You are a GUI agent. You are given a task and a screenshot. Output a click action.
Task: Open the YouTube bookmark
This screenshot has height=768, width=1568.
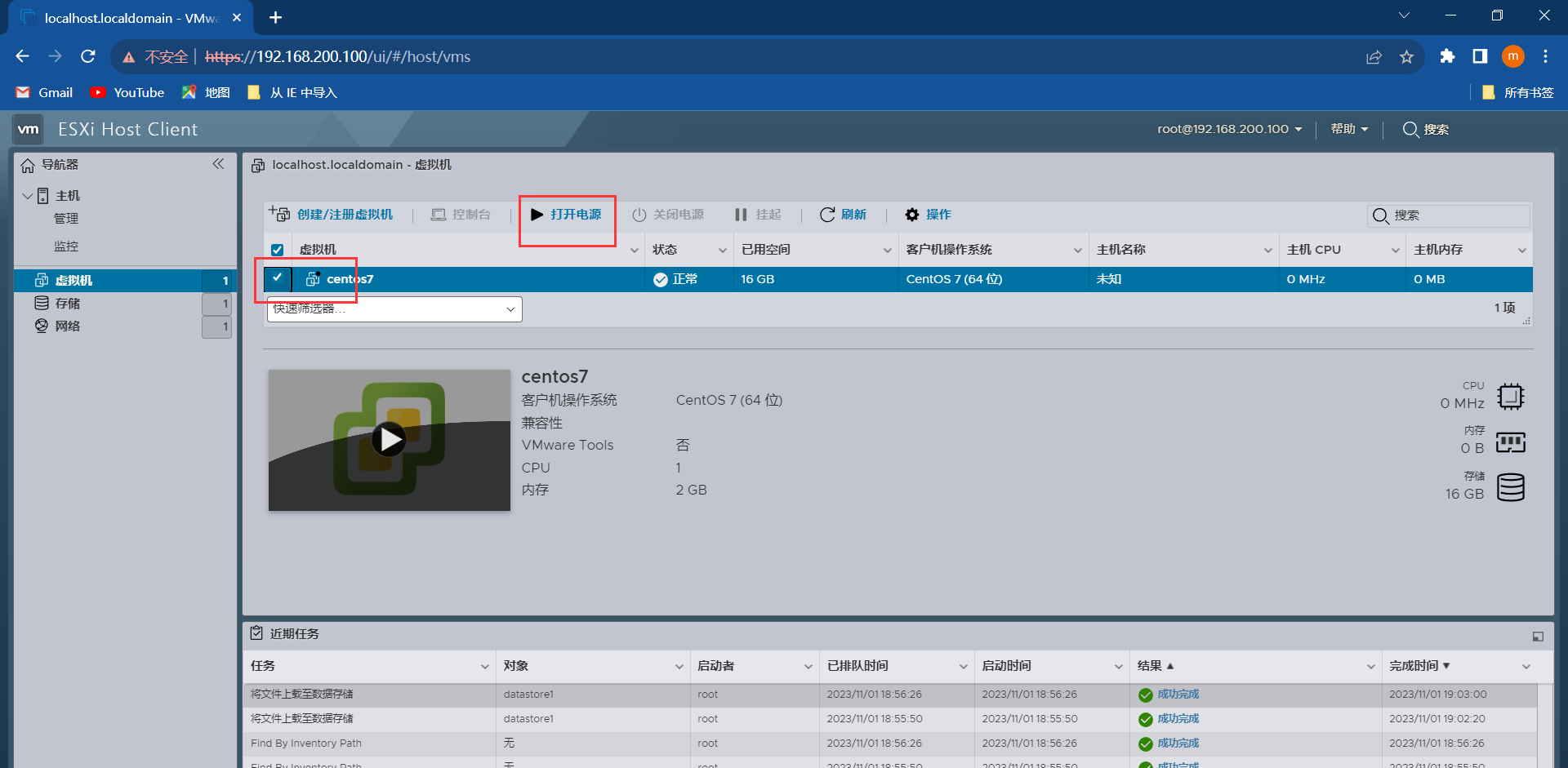click(x=127, y=92)
